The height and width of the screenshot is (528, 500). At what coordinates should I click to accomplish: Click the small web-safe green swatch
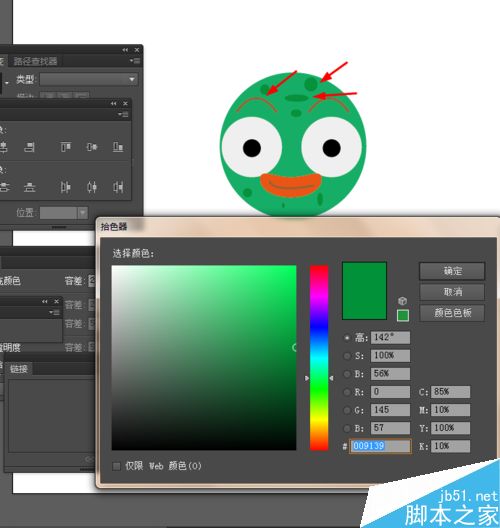click(403, 316)
